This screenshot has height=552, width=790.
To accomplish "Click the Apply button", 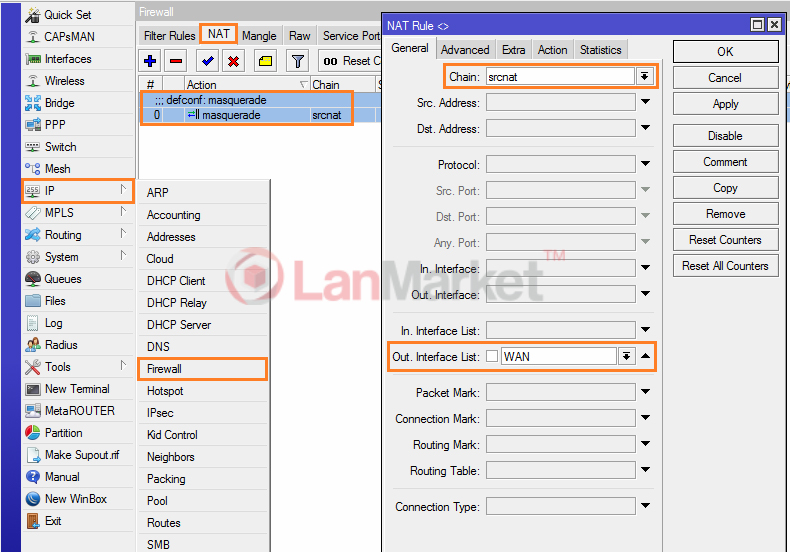I will click(x=725, y=104).
